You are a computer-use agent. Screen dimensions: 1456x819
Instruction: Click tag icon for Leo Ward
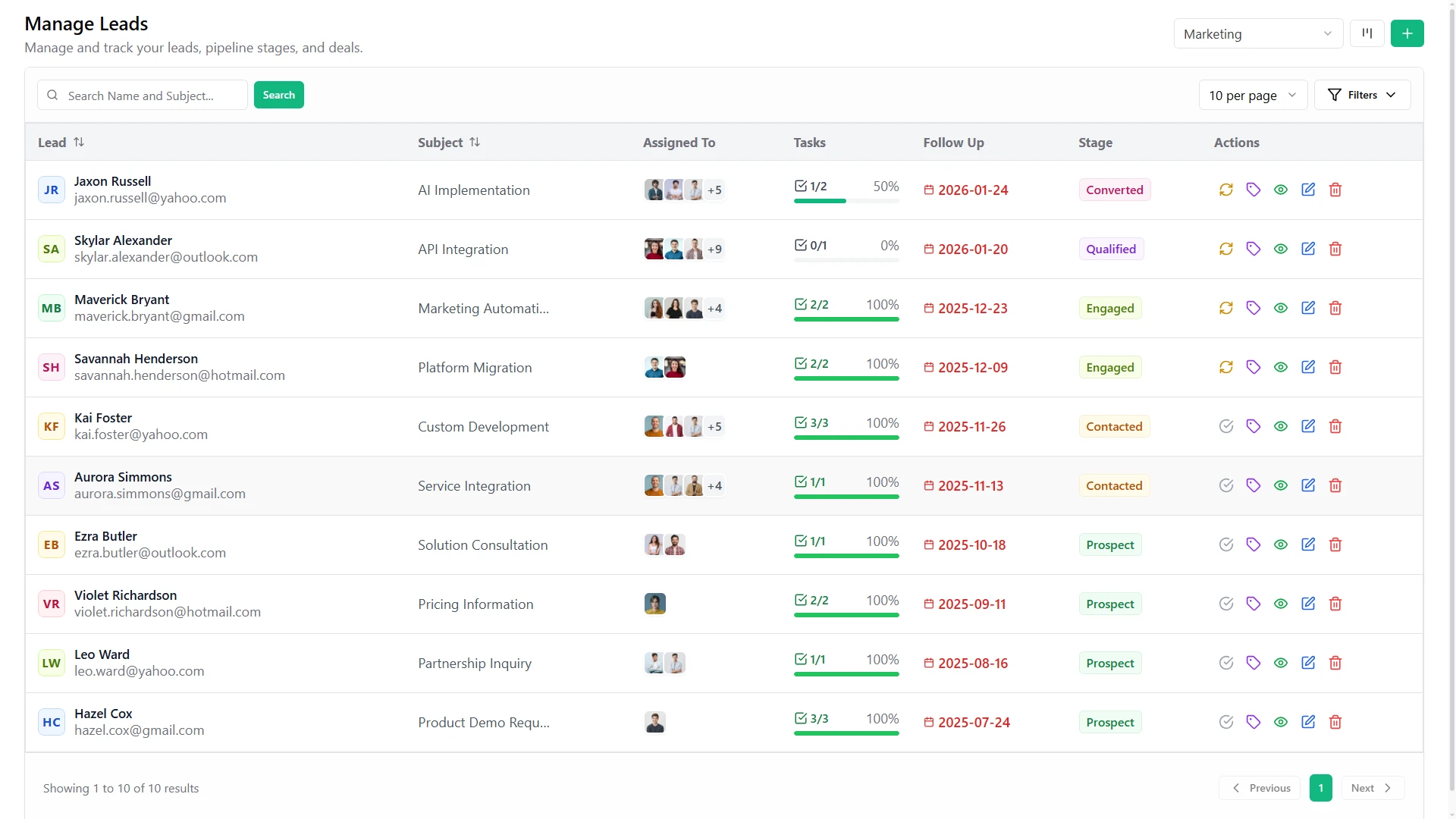click(x=1254, y=663)
